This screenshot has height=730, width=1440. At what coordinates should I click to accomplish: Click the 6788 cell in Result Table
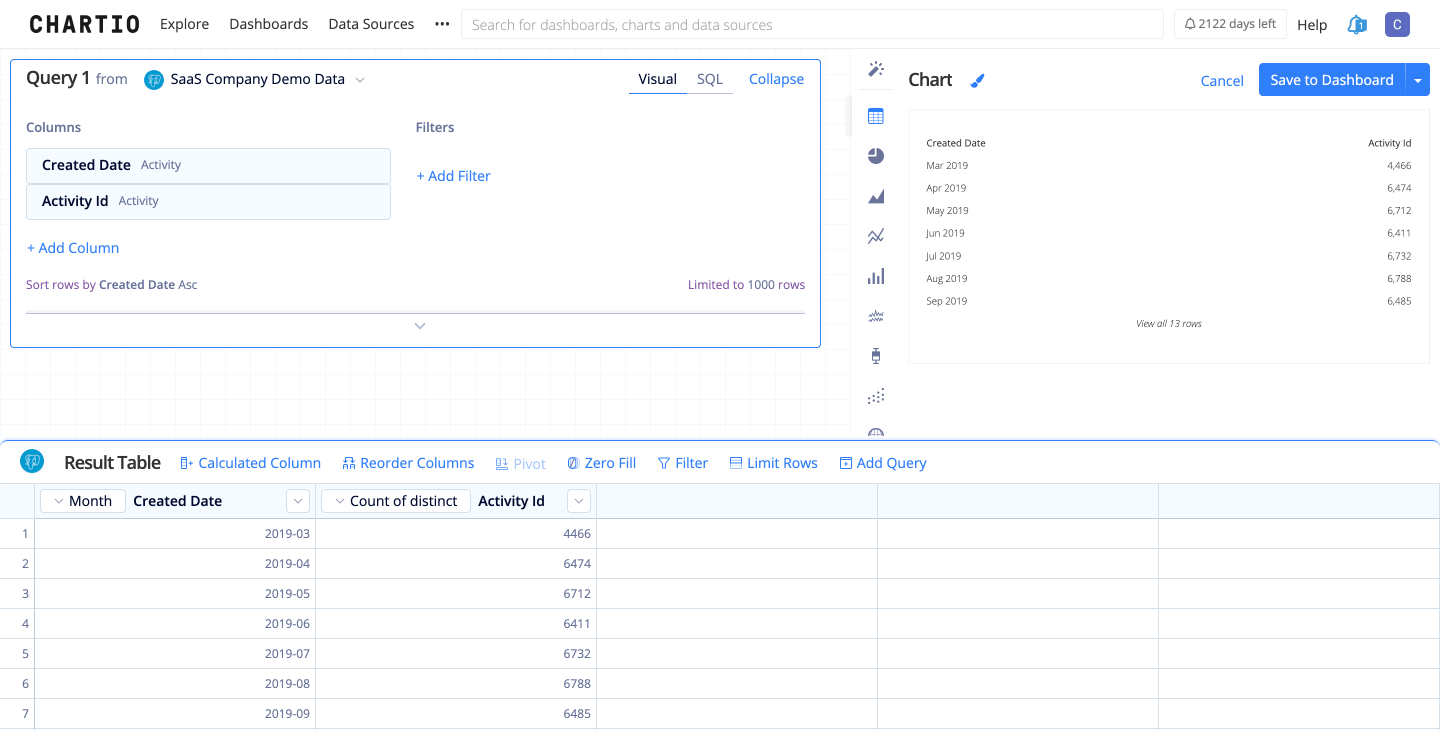pos(456,684)
